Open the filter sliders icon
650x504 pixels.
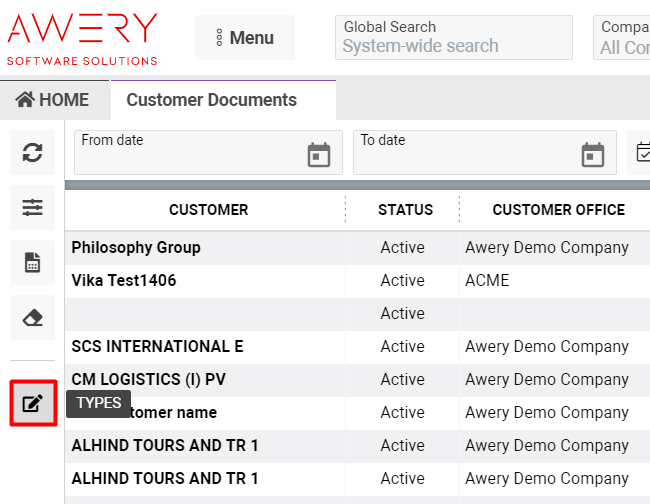(x=33, y=207)
